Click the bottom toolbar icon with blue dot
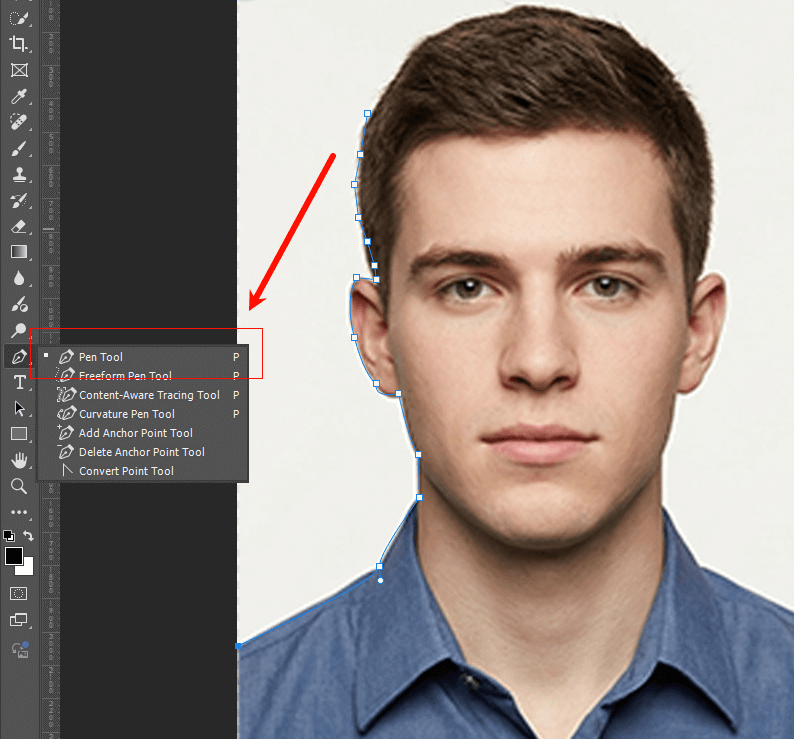Viewport: 794px width, 739px height. click(x=20, y=649)
